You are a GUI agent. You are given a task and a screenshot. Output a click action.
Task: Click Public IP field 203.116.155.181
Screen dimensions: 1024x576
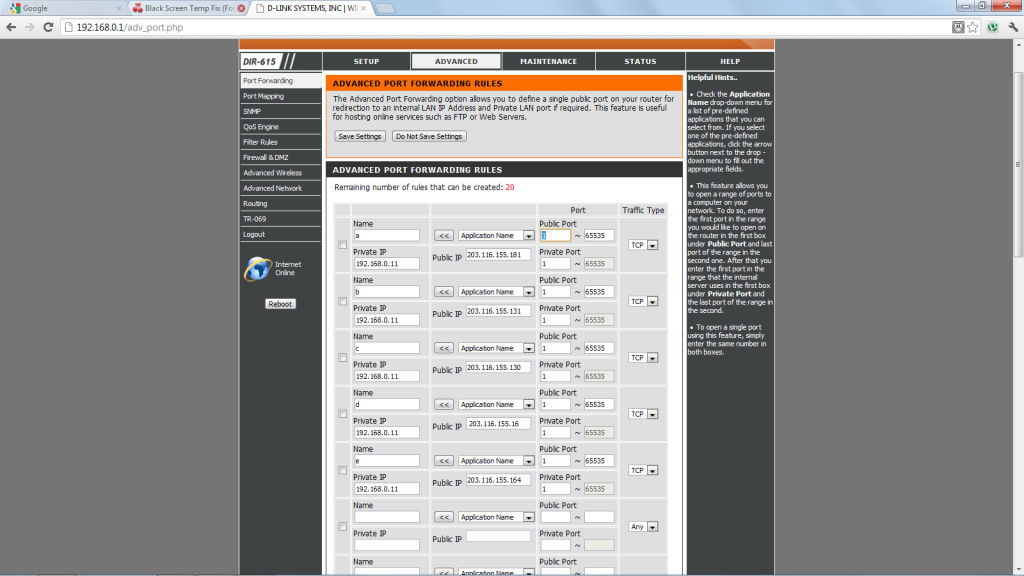point(498,255)
